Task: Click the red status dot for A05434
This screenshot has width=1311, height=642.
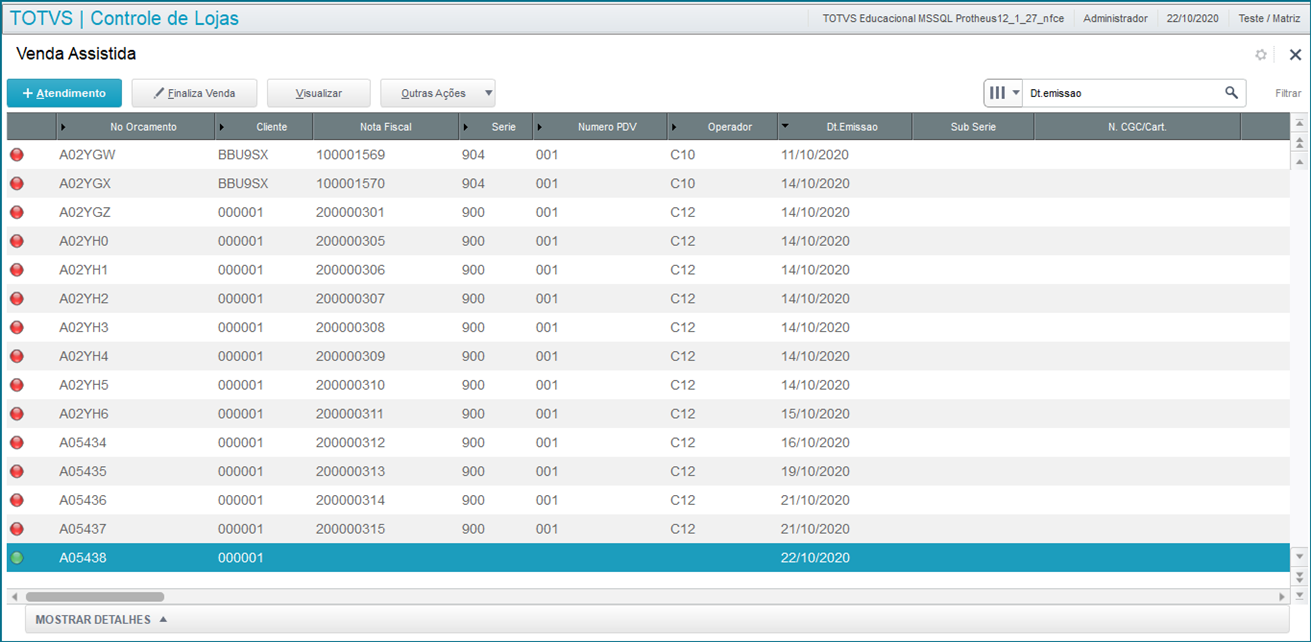Action: 17,442
